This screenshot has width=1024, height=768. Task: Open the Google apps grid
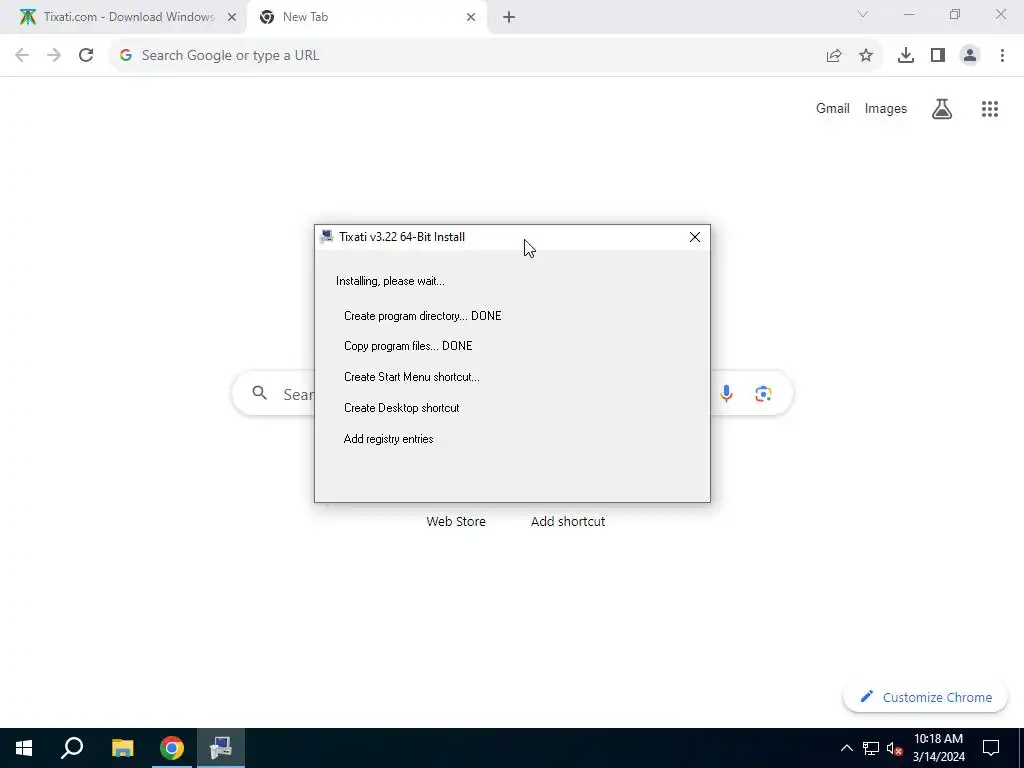coord(990,108)
